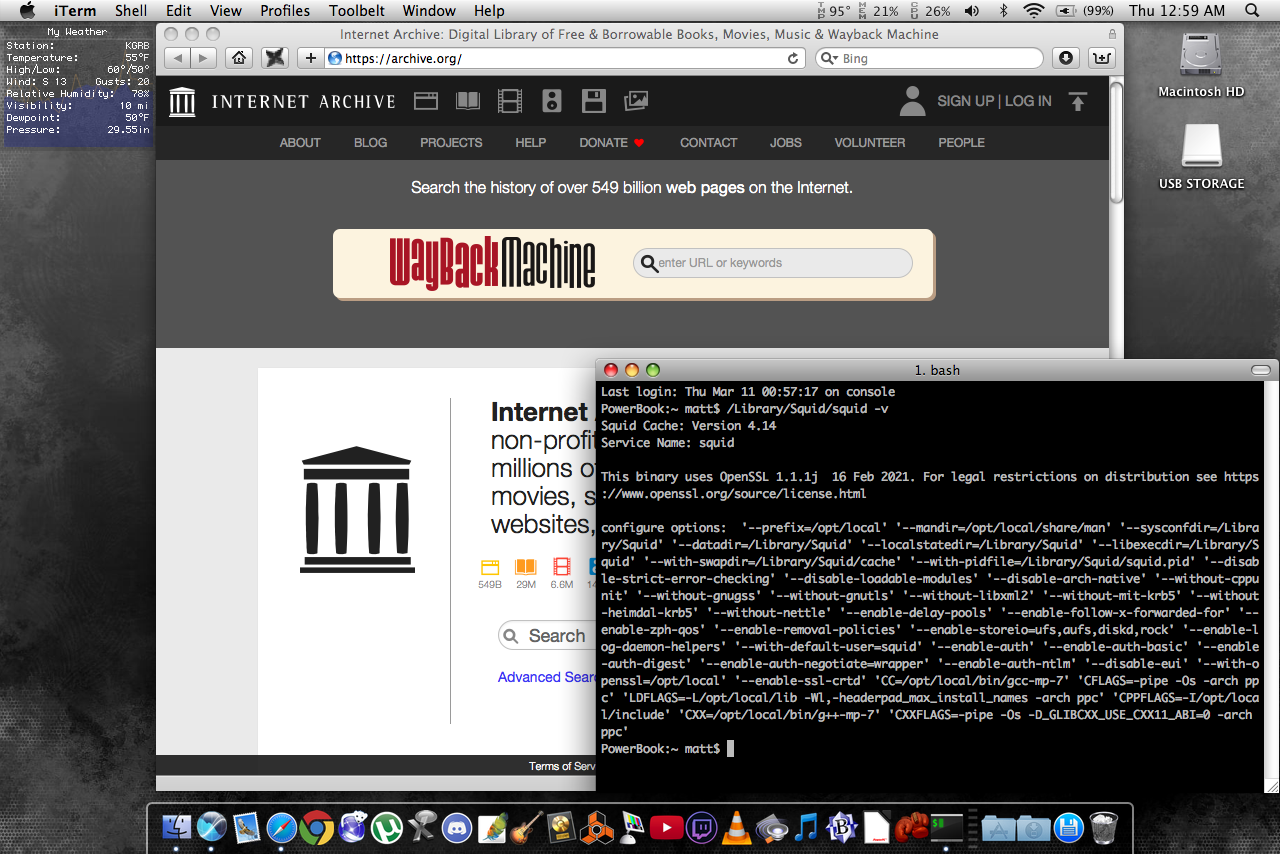Image resolution: width=1280 pixels, height=854 pixels.
Task: Click the DONATE link with the heart
Action: [612, 143]
